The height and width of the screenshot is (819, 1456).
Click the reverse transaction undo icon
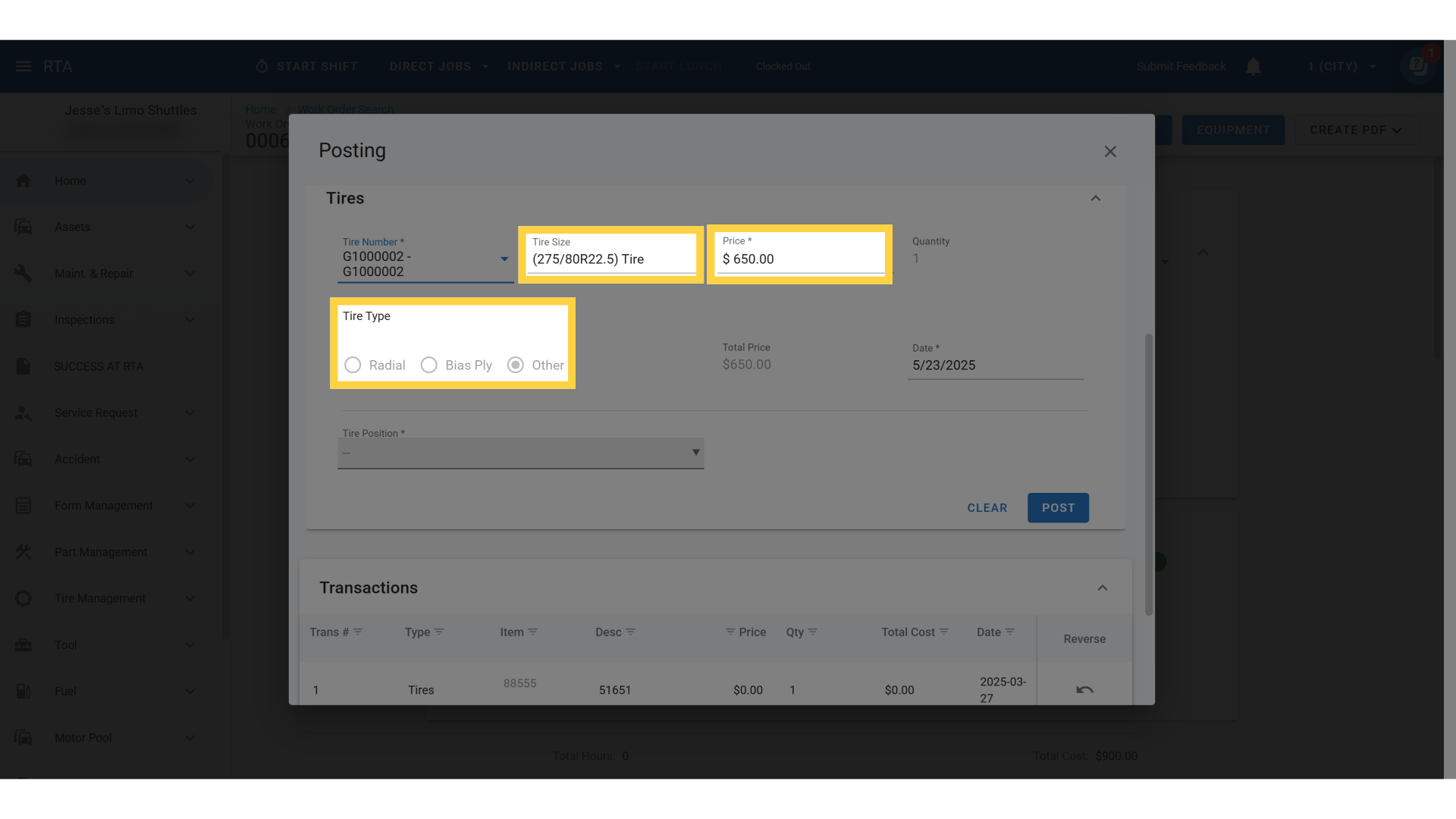[1084, 689]
